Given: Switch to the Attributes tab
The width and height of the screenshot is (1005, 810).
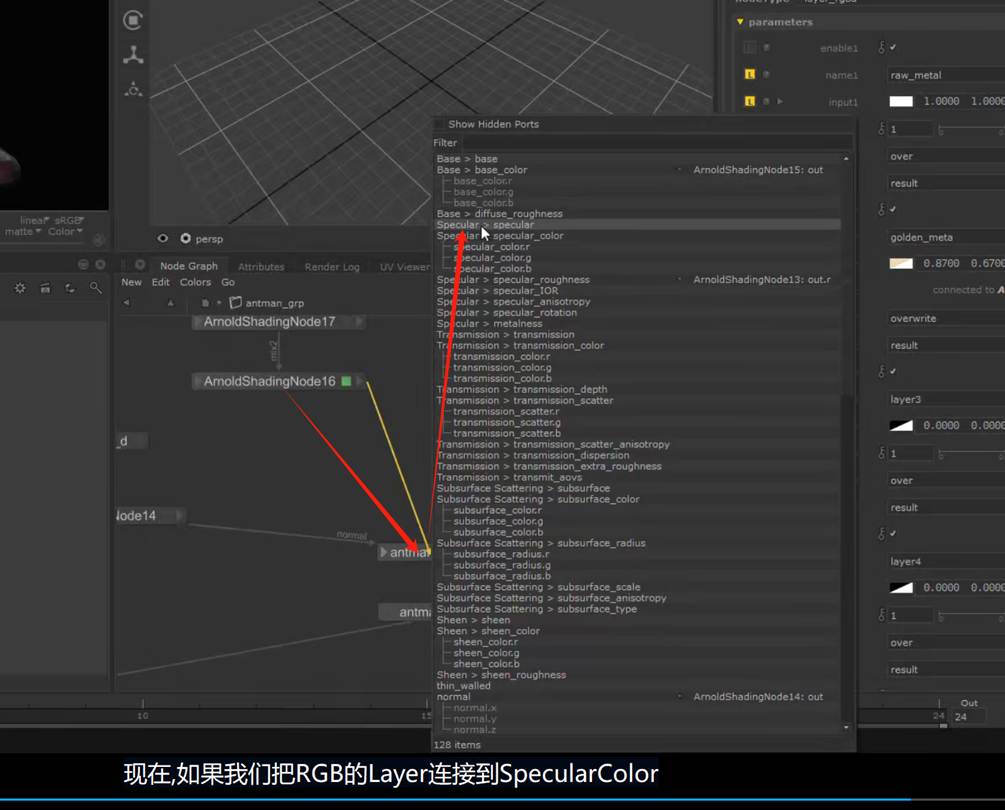Looking at the screenshot, I should click(261, 267).
